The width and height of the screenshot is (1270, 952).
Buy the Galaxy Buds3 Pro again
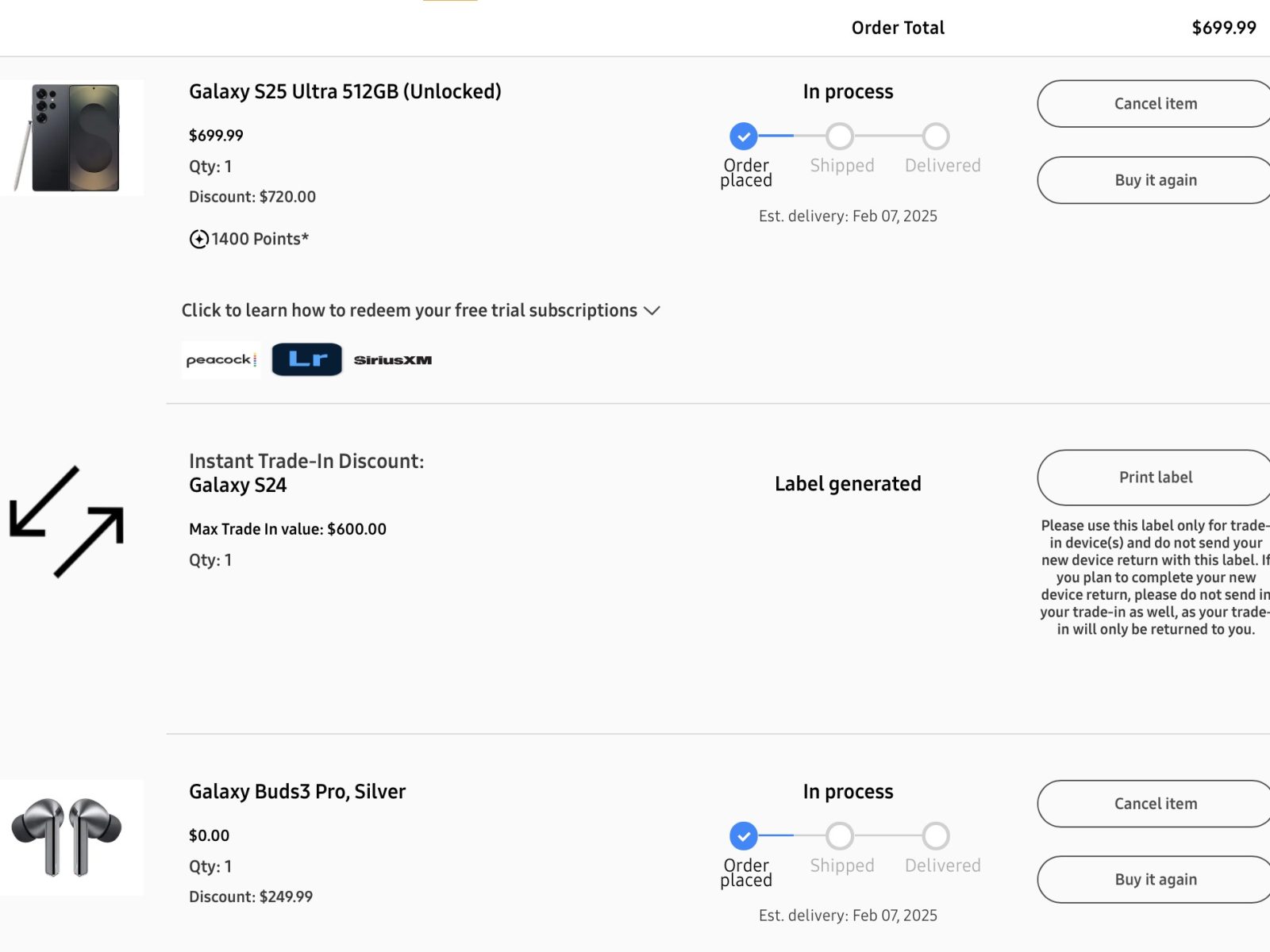pyautogui.click(x=1155, y=879)
